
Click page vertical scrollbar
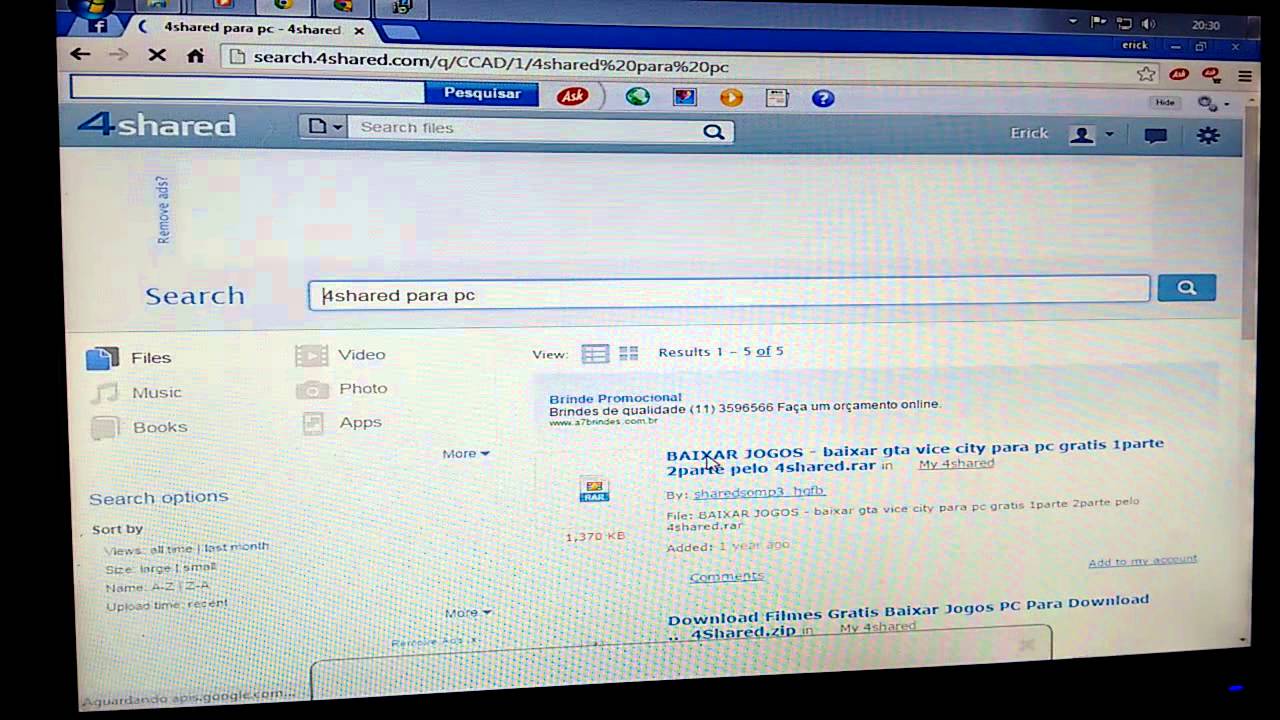[1248, 220]
